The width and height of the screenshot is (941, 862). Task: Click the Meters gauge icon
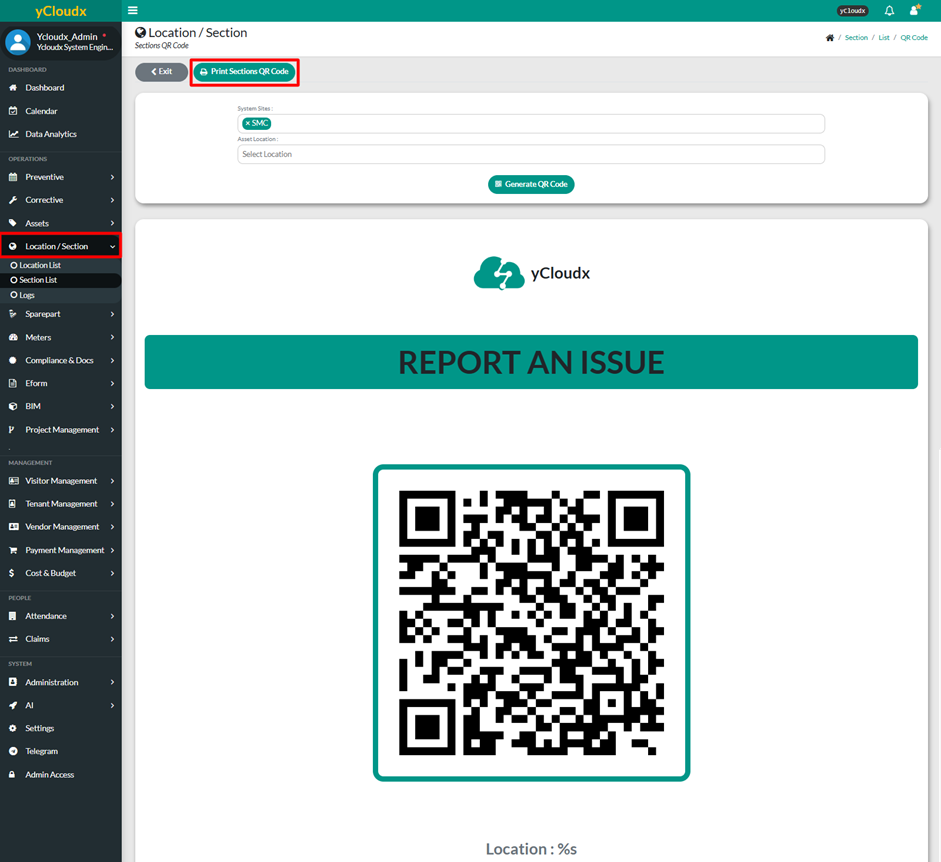click(x=13, y=337)
